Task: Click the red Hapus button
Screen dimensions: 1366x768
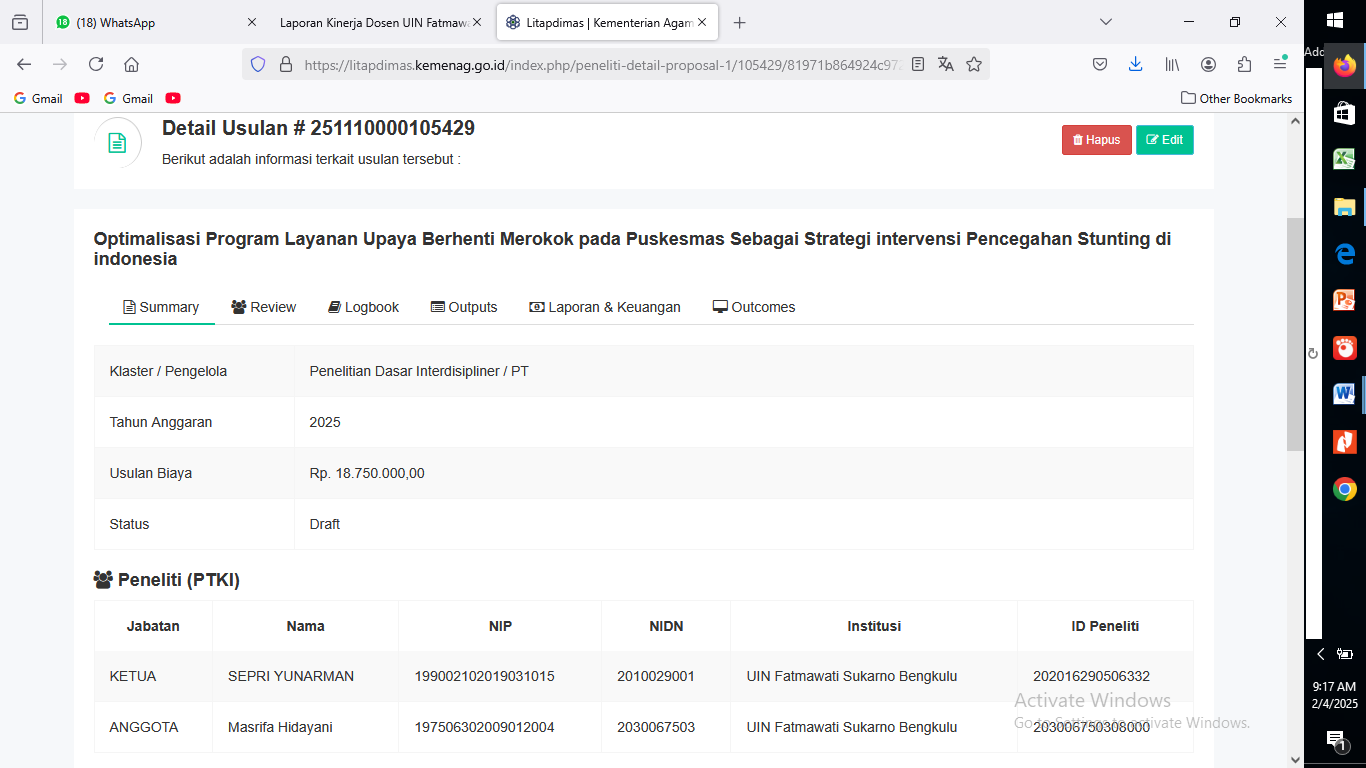Action: (x=1096, y=140)
